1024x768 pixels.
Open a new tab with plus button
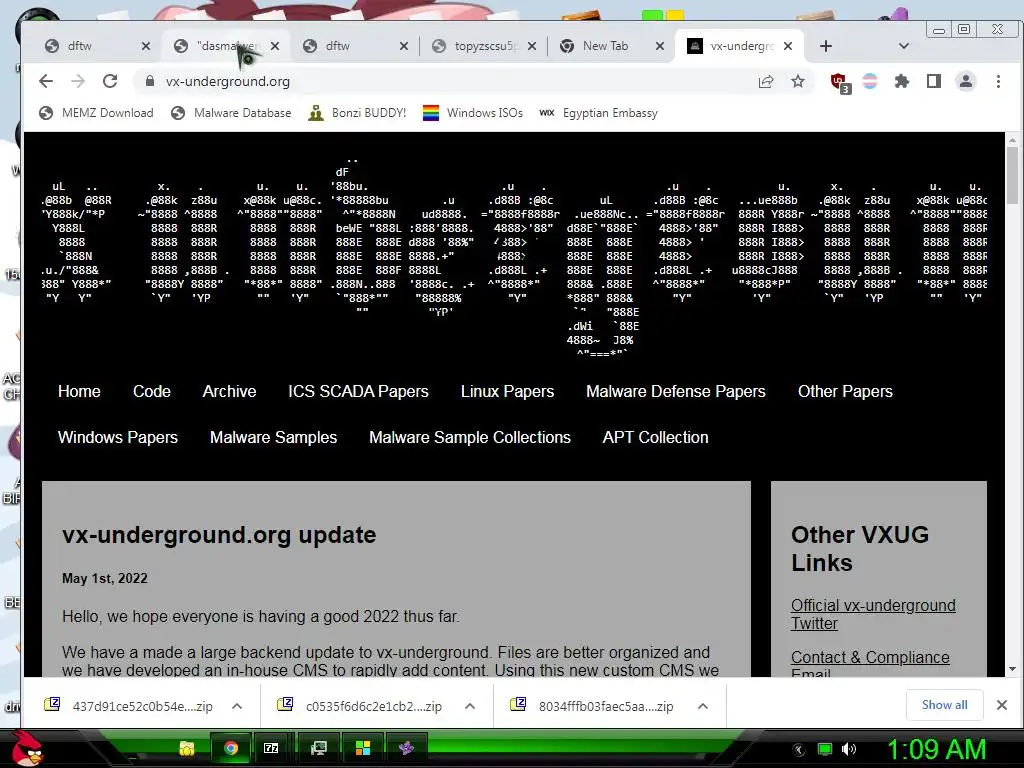[x=825, y=46]
